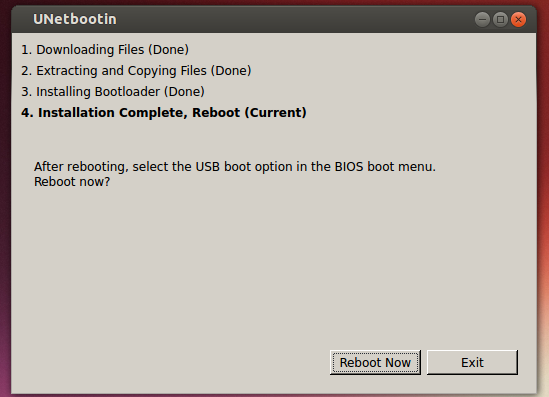Click the UNetbootin title bar text

pos(75,19)
